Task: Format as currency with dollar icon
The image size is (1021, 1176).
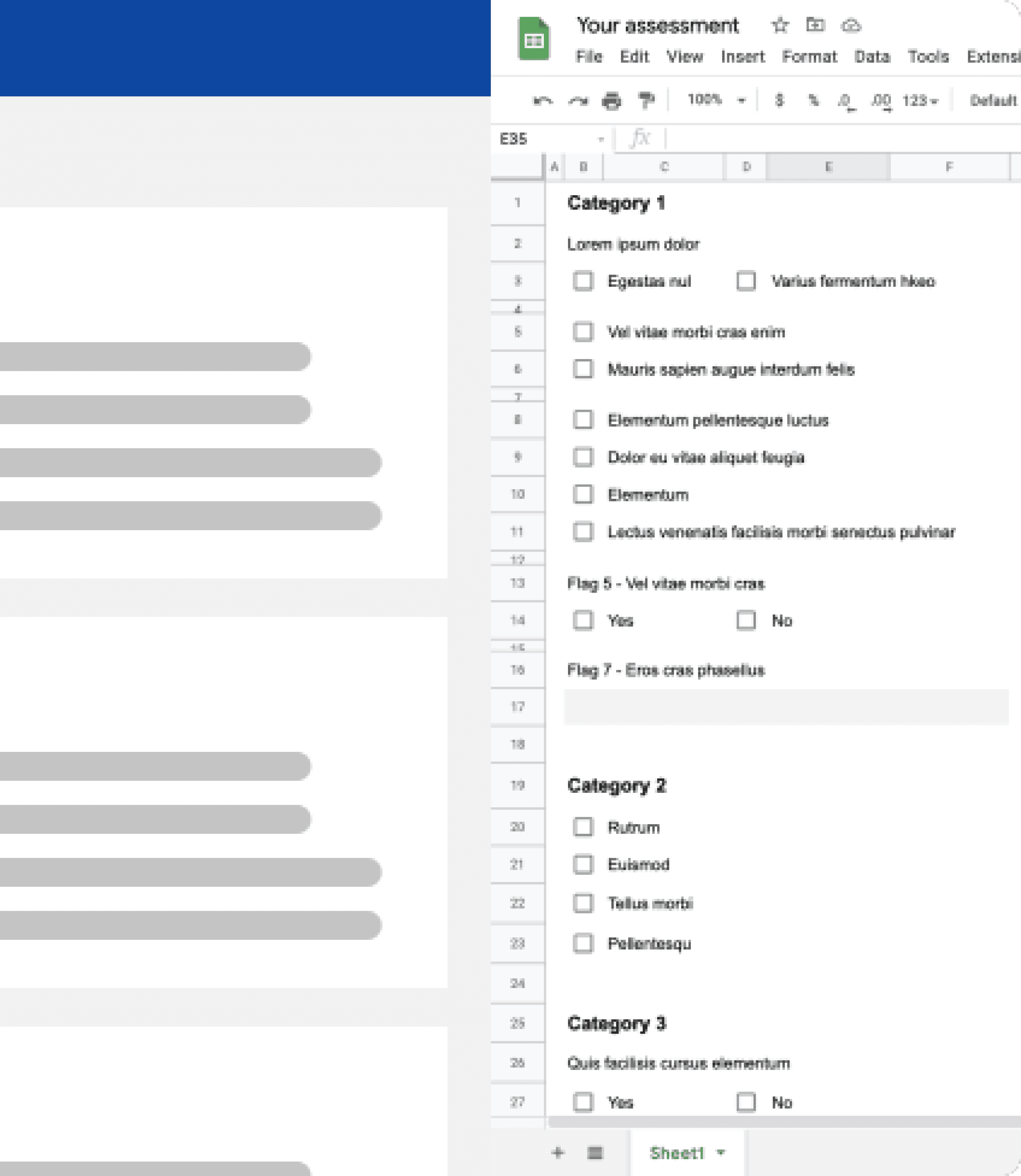Action: click(x=779, y=100)
